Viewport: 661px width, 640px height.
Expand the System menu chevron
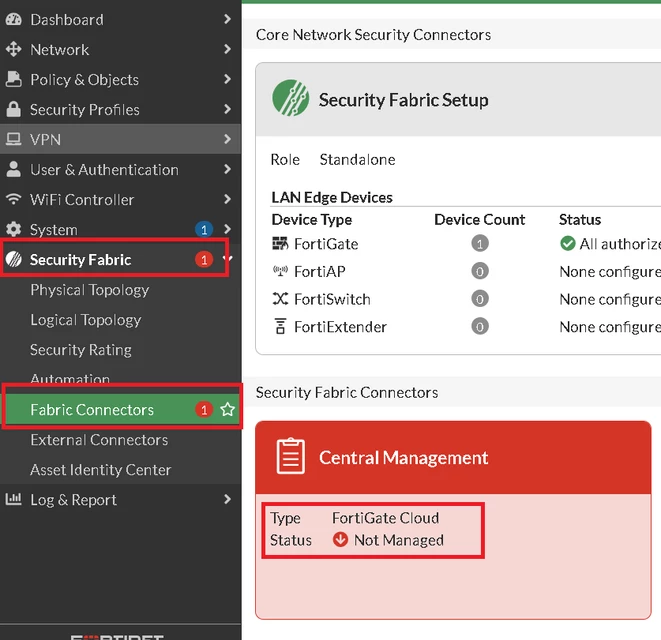click(x=228, y=229)
